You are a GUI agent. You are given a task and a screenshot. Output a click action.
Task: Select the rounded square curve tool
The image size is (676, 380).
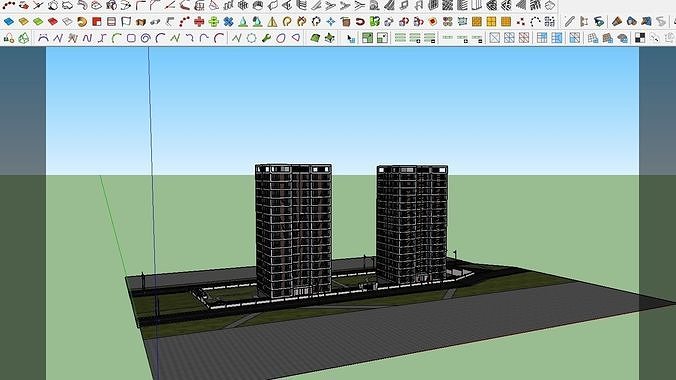131,38
